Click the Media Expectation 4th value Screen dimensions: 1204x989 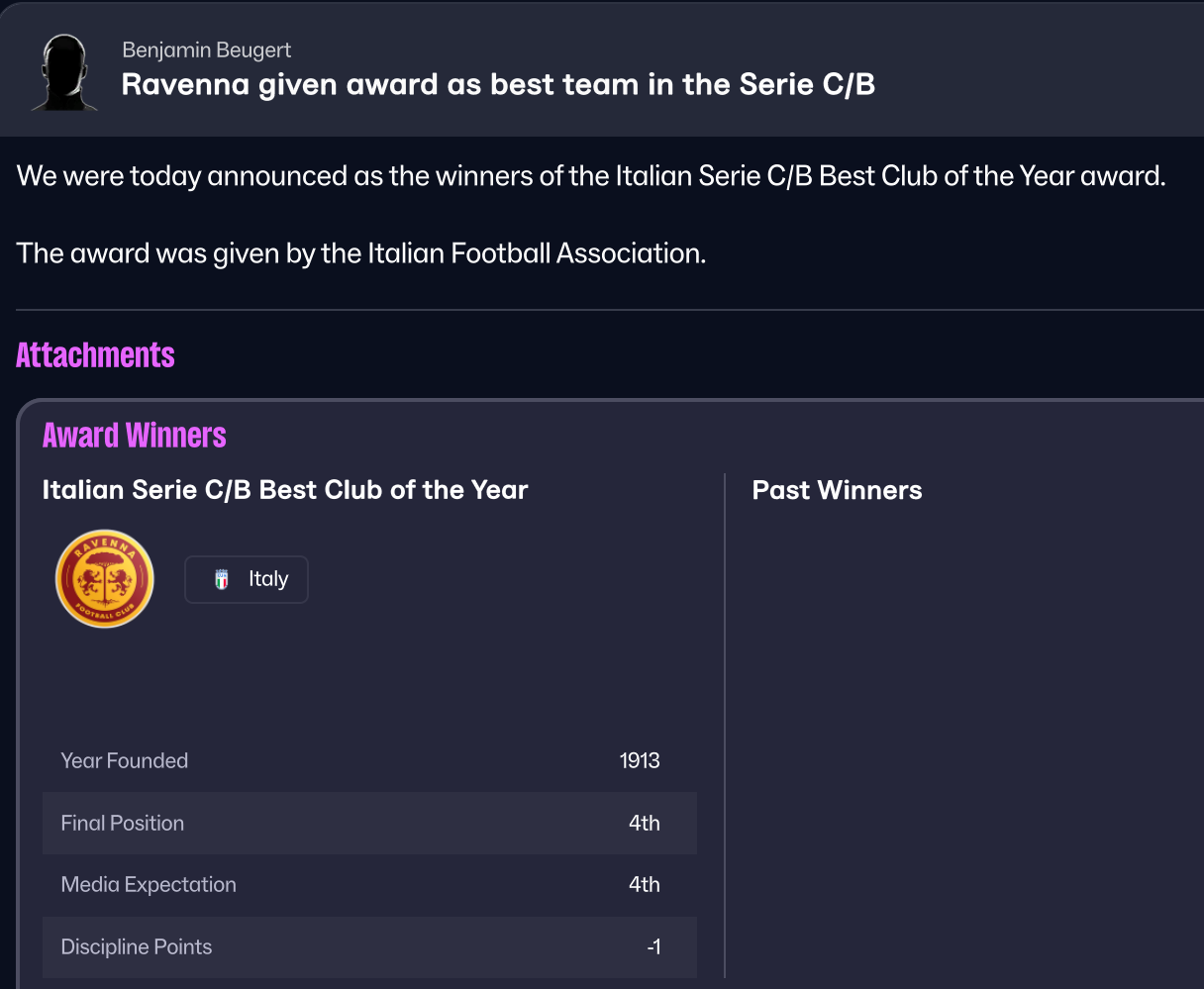644,885
